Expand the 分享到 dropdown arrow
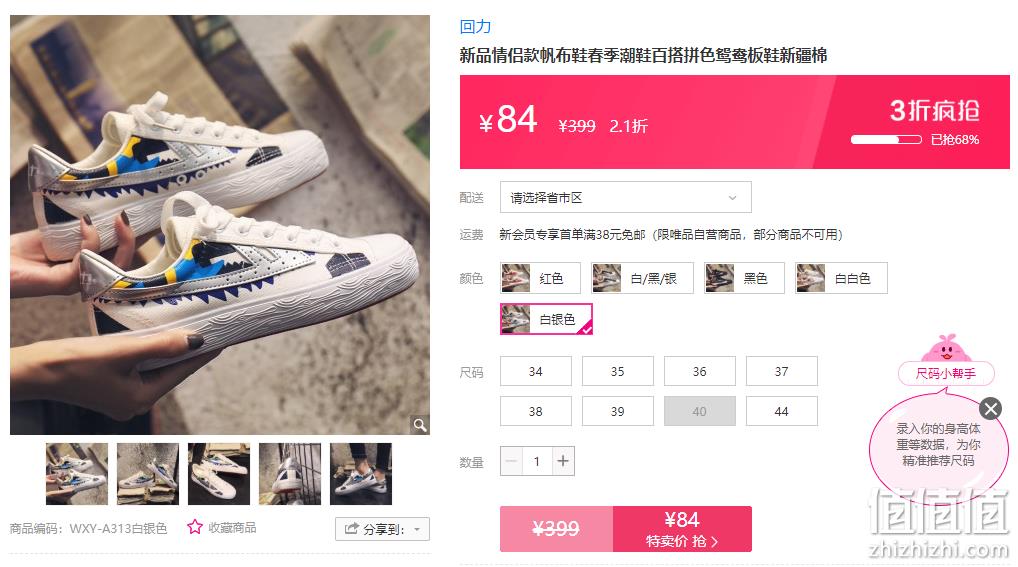Screen dimensions: 1018x567 point(417,529)
